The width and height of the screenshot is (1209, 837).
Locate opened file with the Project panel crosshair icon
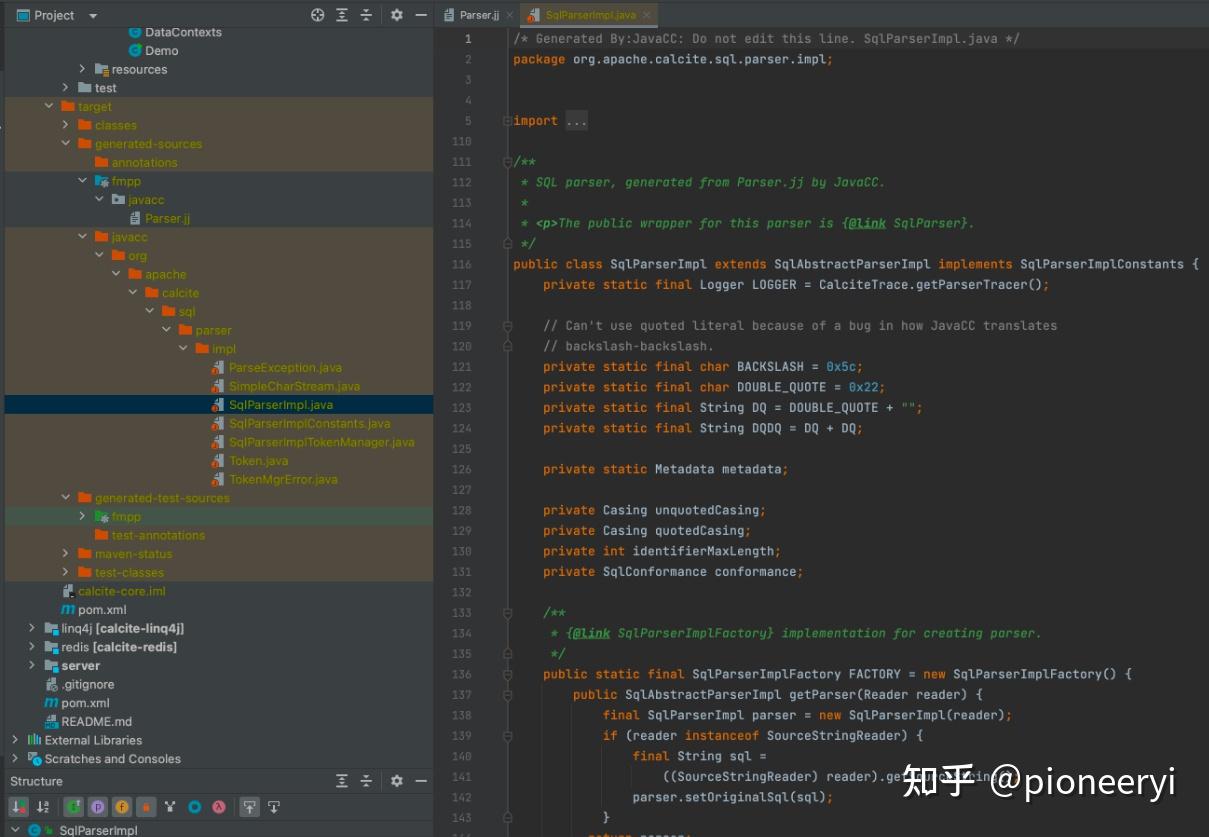click(317, 15)
